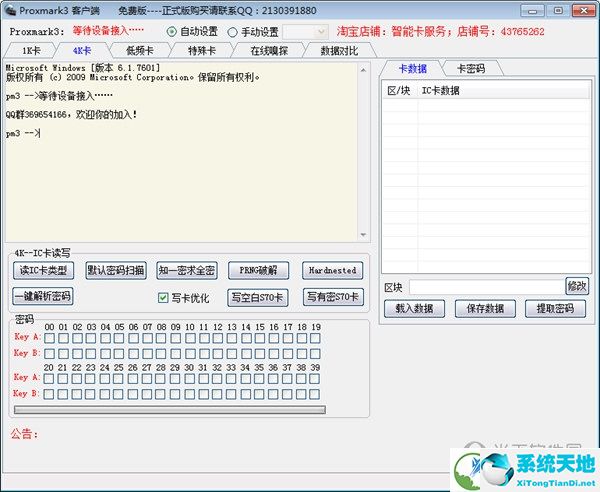The image size is (600, 492).
Task: Minimize the Proxmark3 window
Action: pyautogui.click(x=532, y=11)
